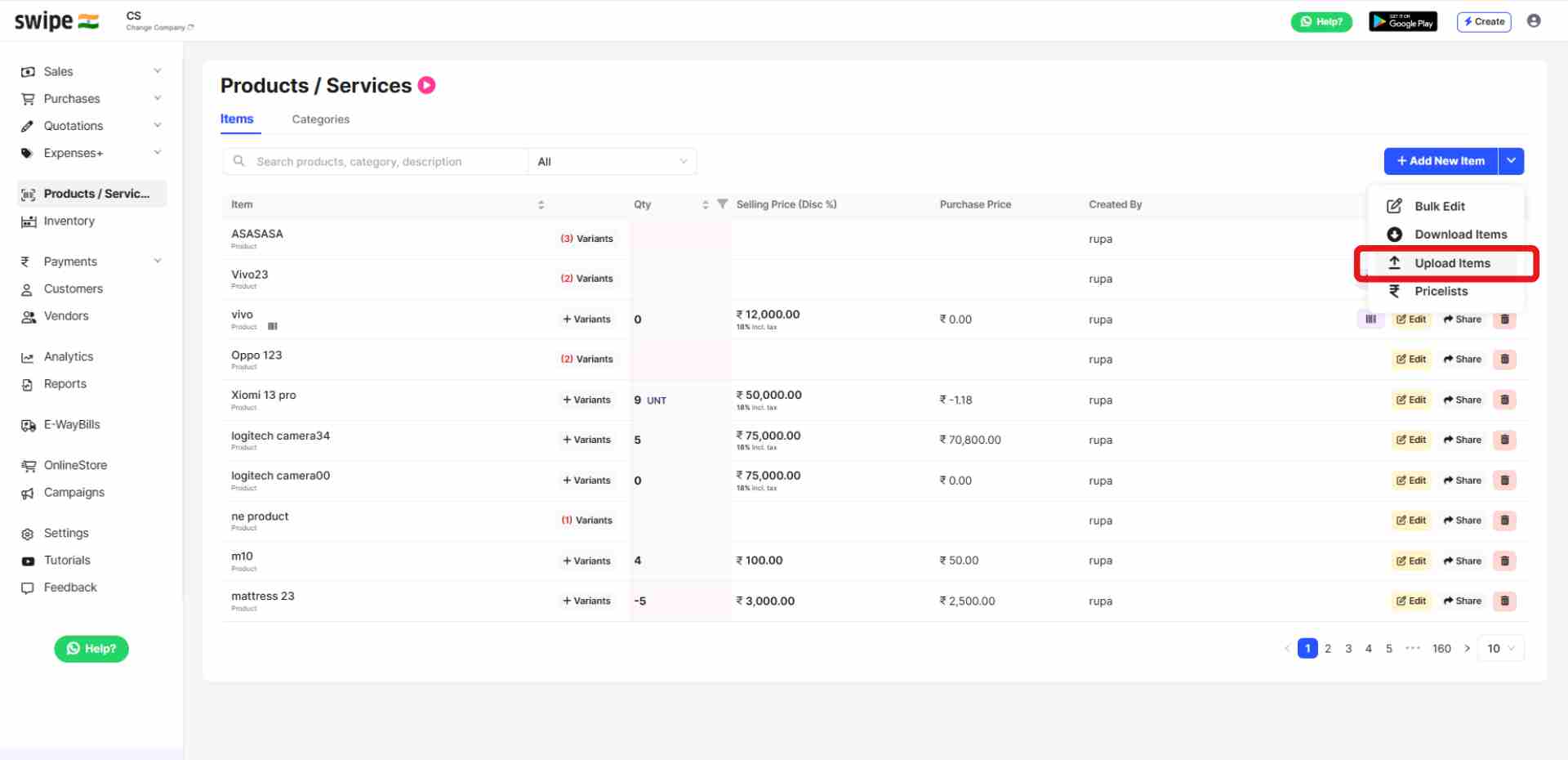The width and height of the screenshot is (1568, 760).
Task: Expand the Expenses+ menu chevron
Action: click(x=158, y=152)
